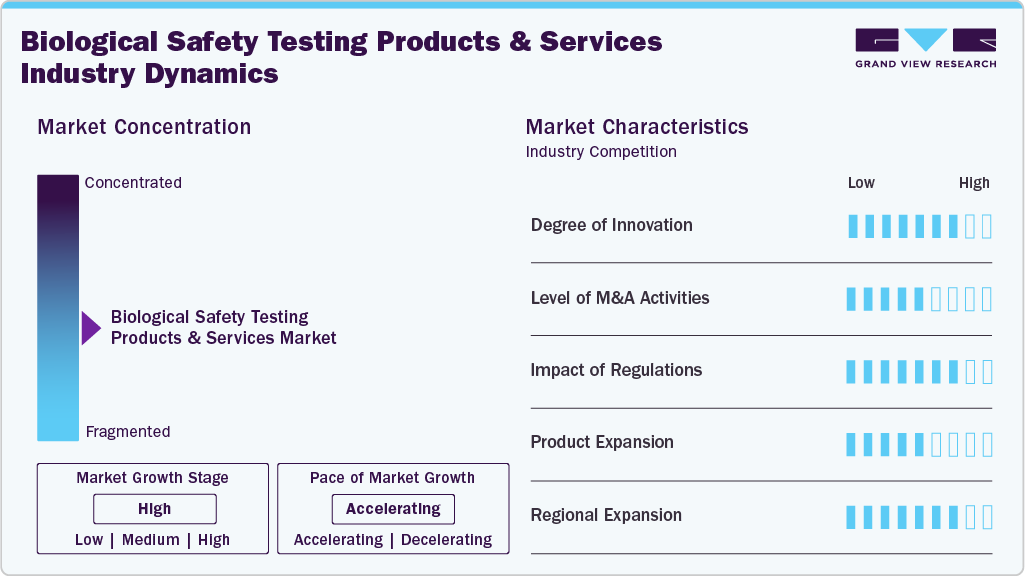Click the Market Concentration heading
Image resolution: width=1025 pixels, height=576 pixels.
(144, 127)
